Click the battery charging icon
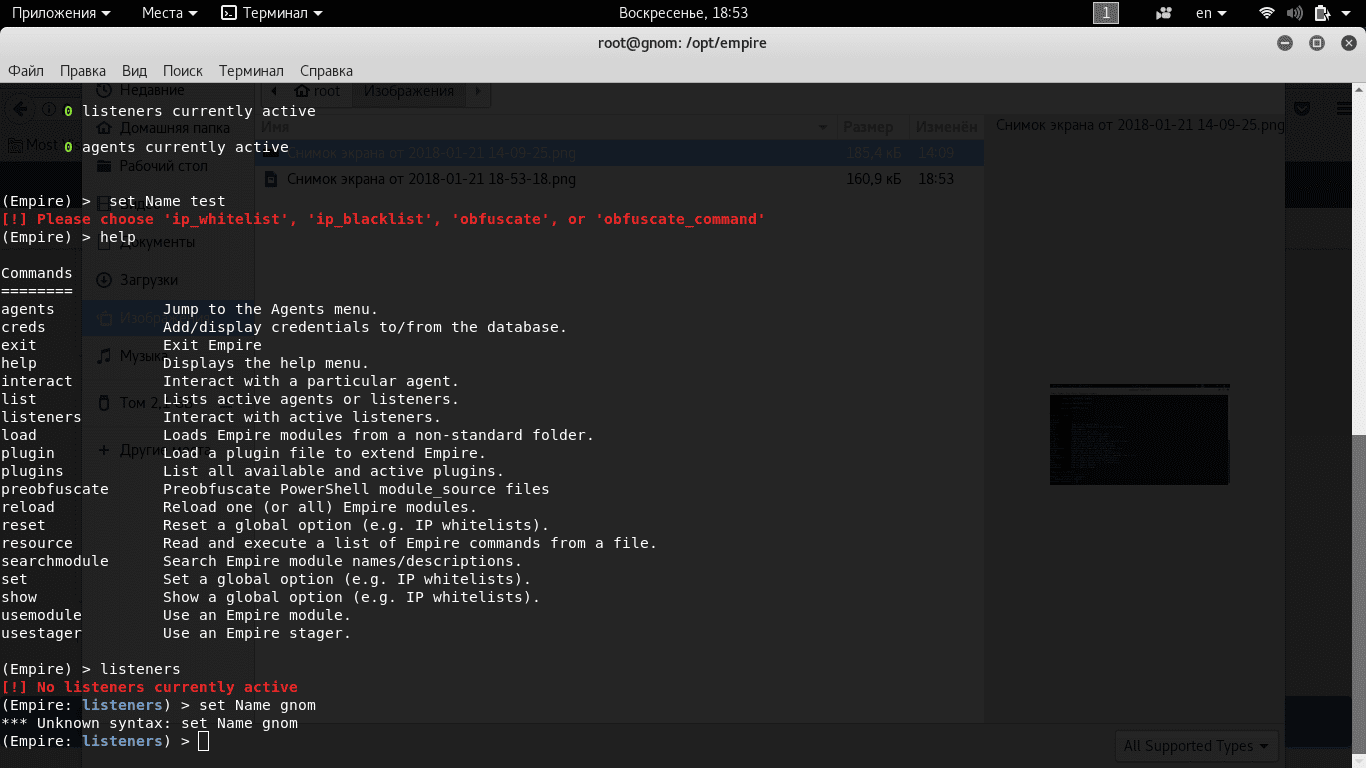Viewport: 1366px width, 768px height. [x=1322, y=13]
